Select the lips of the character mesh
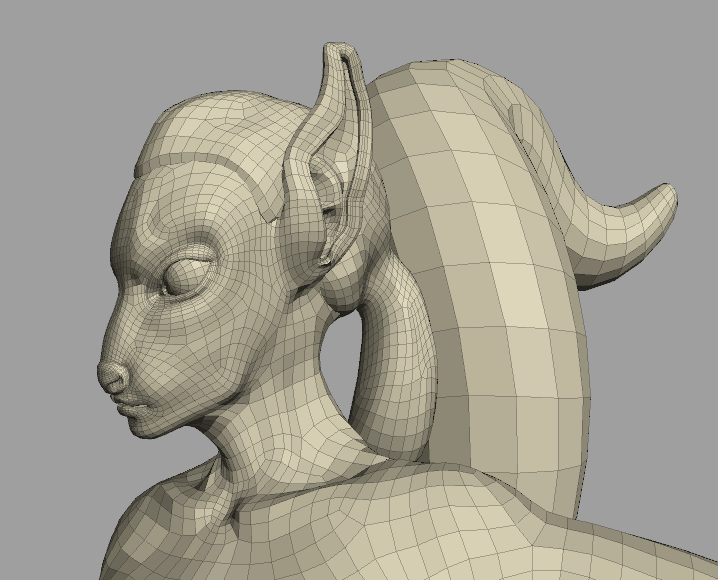Screen dimensions: 718x580 [x=132, y=404]
